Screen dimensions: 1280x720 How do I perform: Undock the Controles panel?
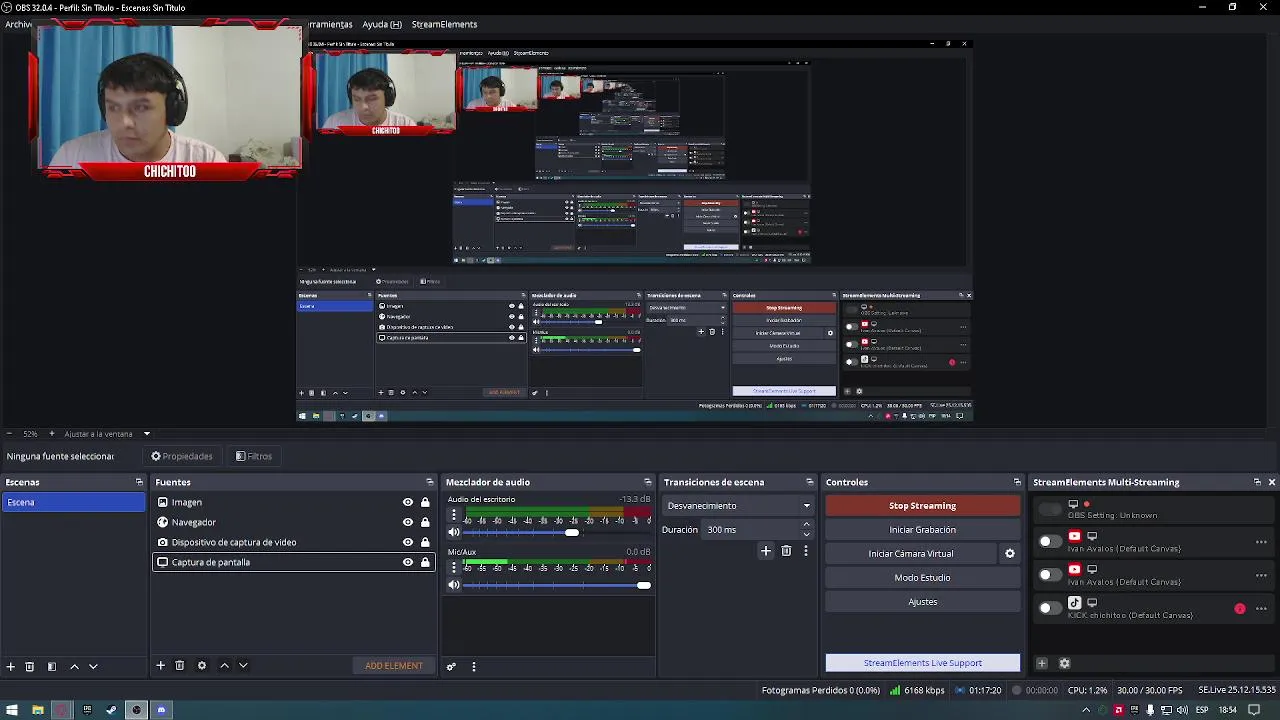click(x=1017, y=482)
